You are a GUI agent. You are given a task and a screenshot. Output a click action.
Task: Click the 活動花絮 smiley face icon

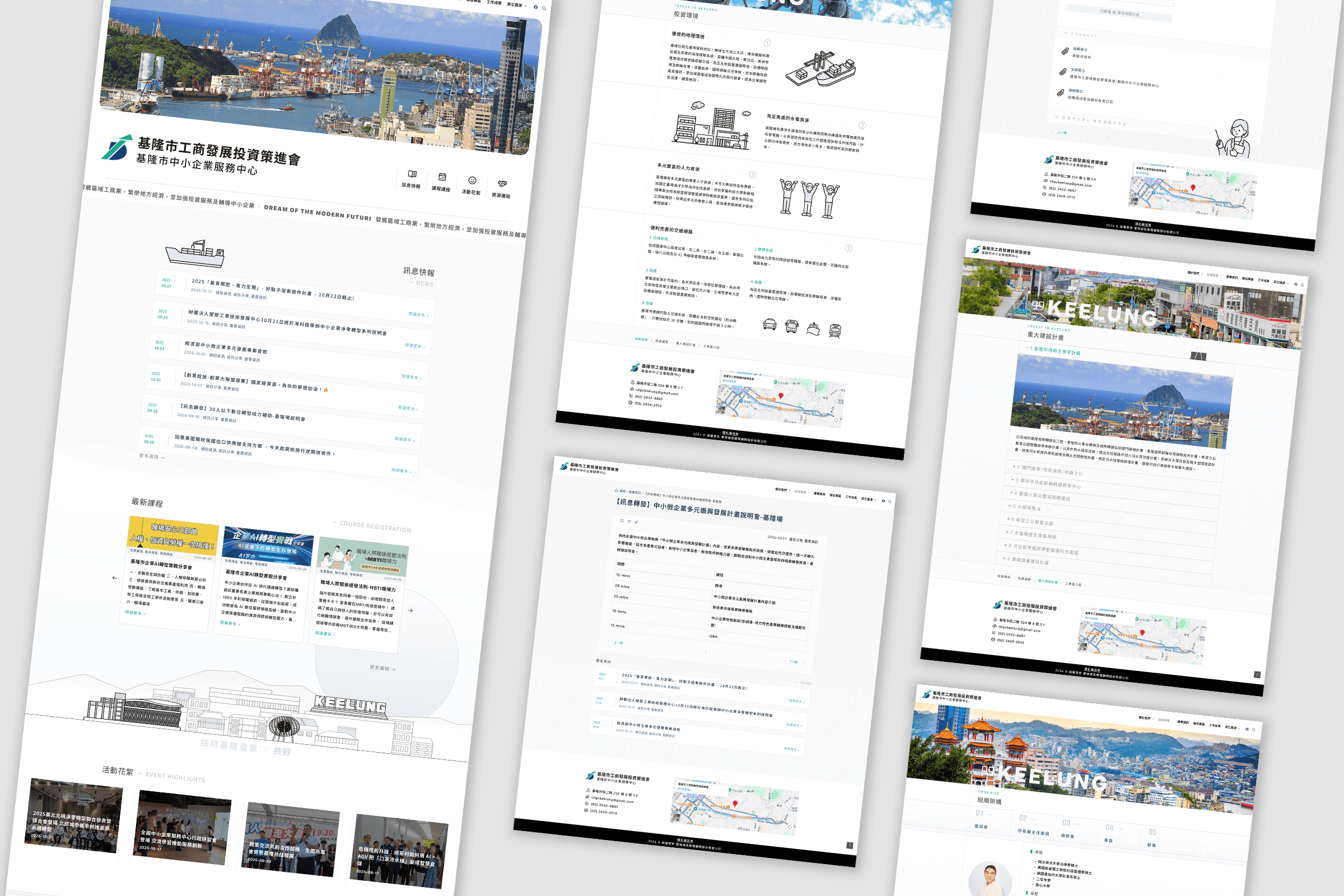click(x=473, y=180)
